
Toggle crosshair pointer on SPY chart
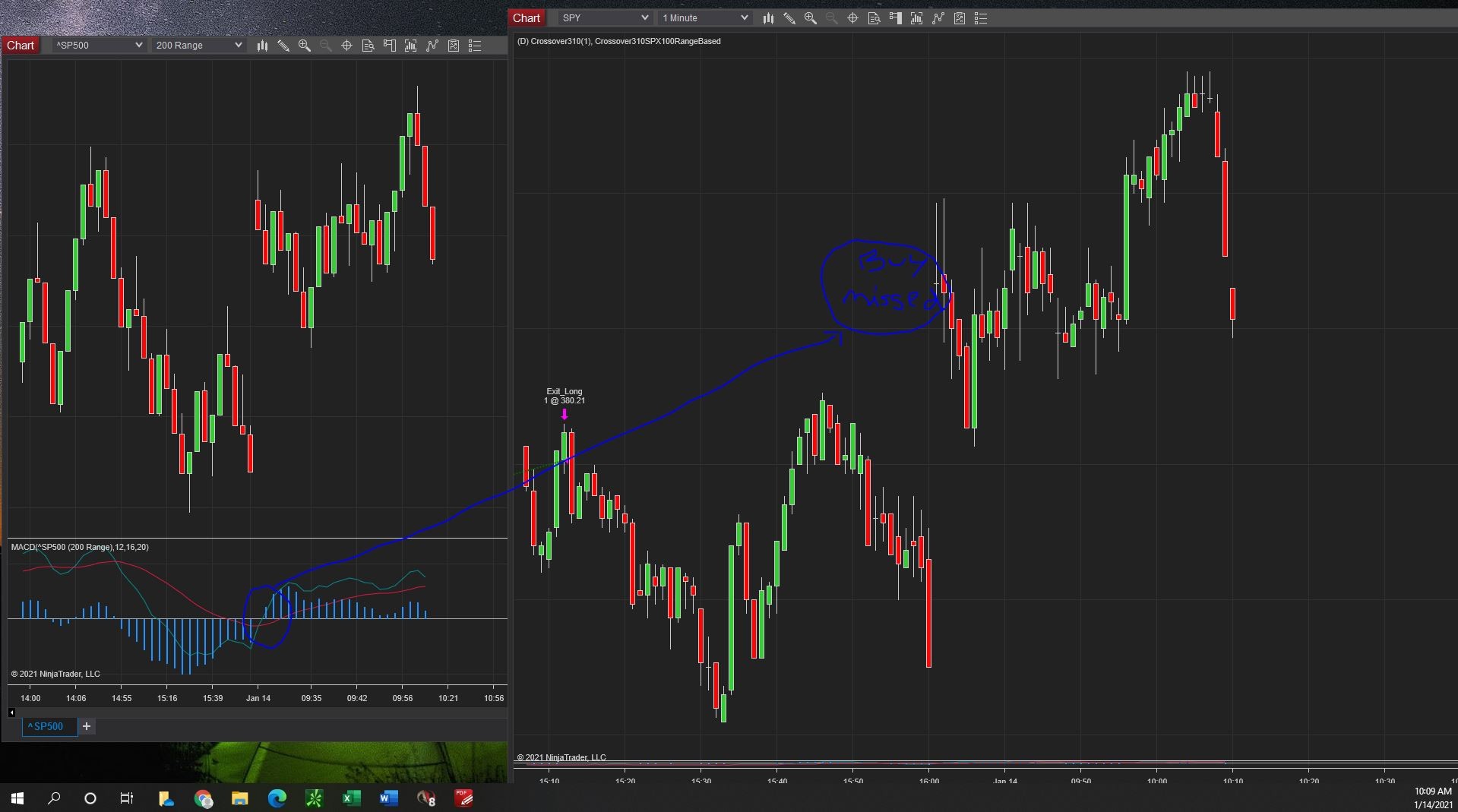click(853, 18)
